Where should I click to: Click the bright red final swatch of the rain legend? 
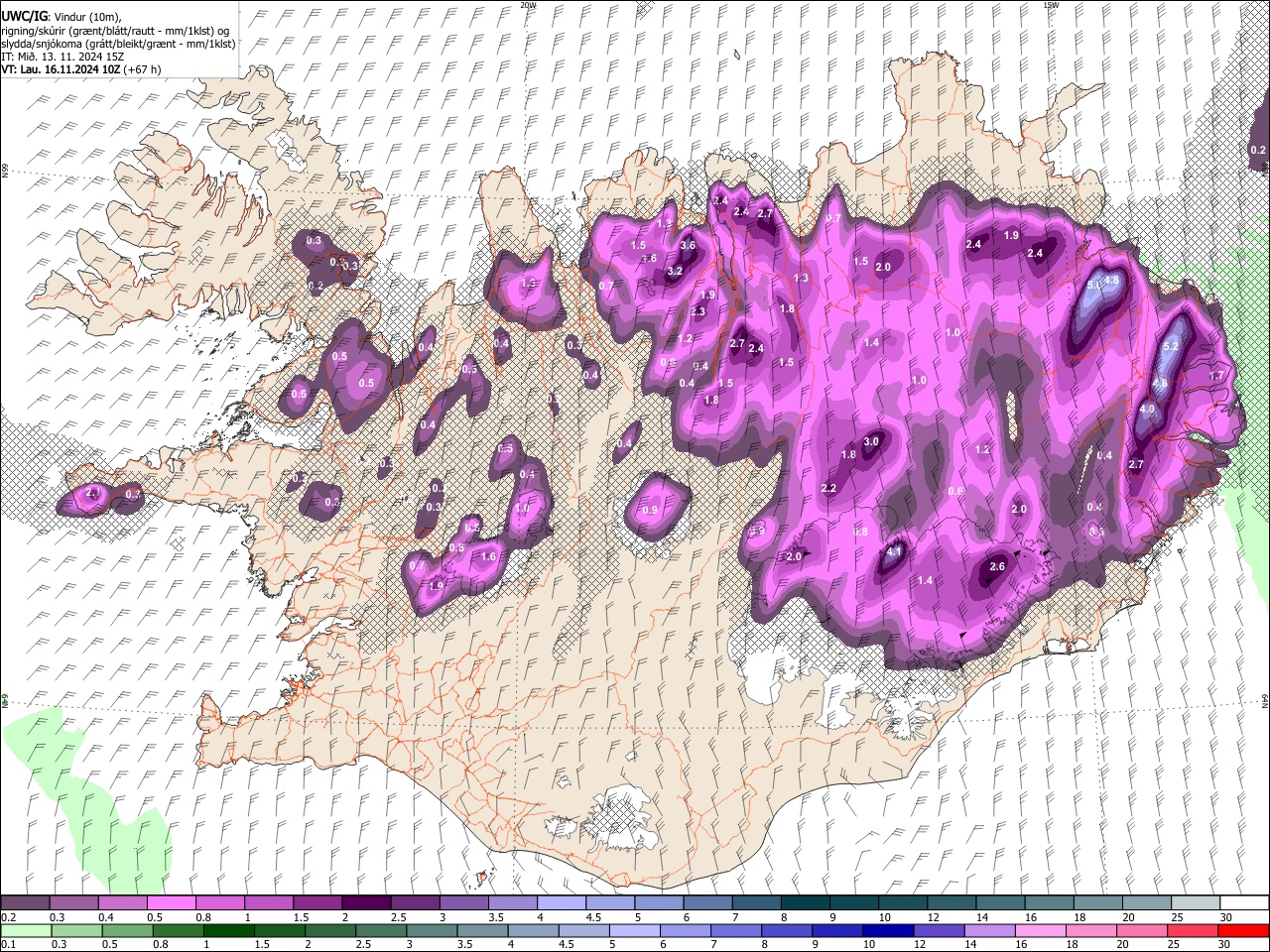(x=1243, y=930)
